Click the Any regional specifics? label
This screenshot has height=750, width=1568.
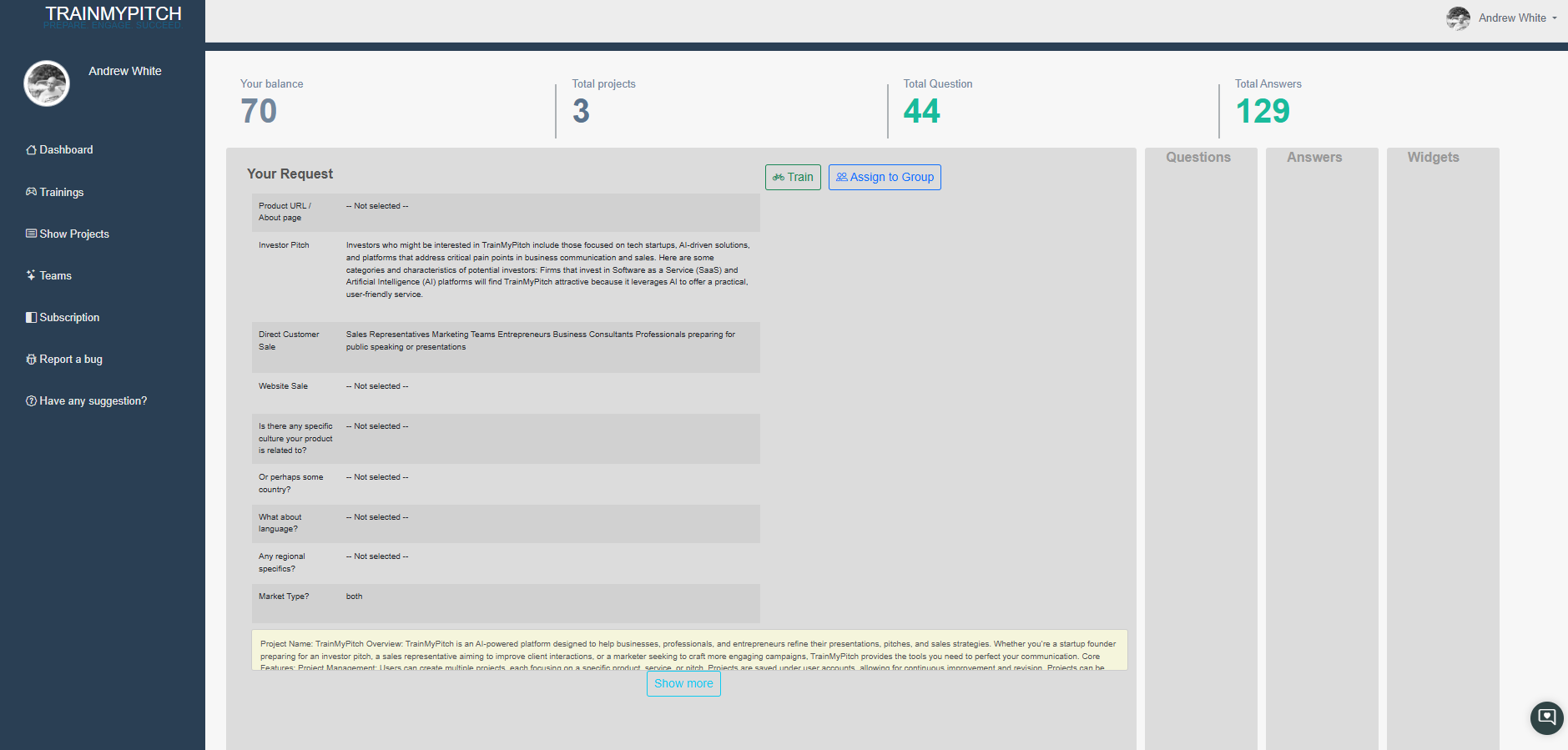click(281, 562)
